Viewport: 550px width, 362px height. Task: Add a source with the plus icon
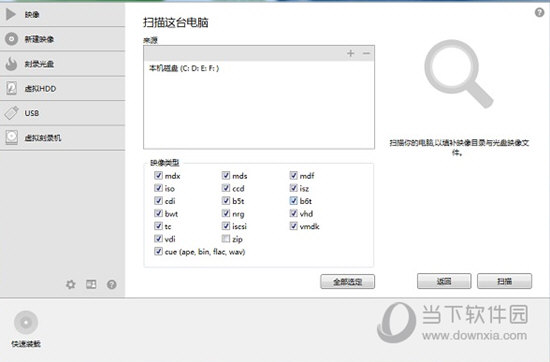click(x=350, y=53)
